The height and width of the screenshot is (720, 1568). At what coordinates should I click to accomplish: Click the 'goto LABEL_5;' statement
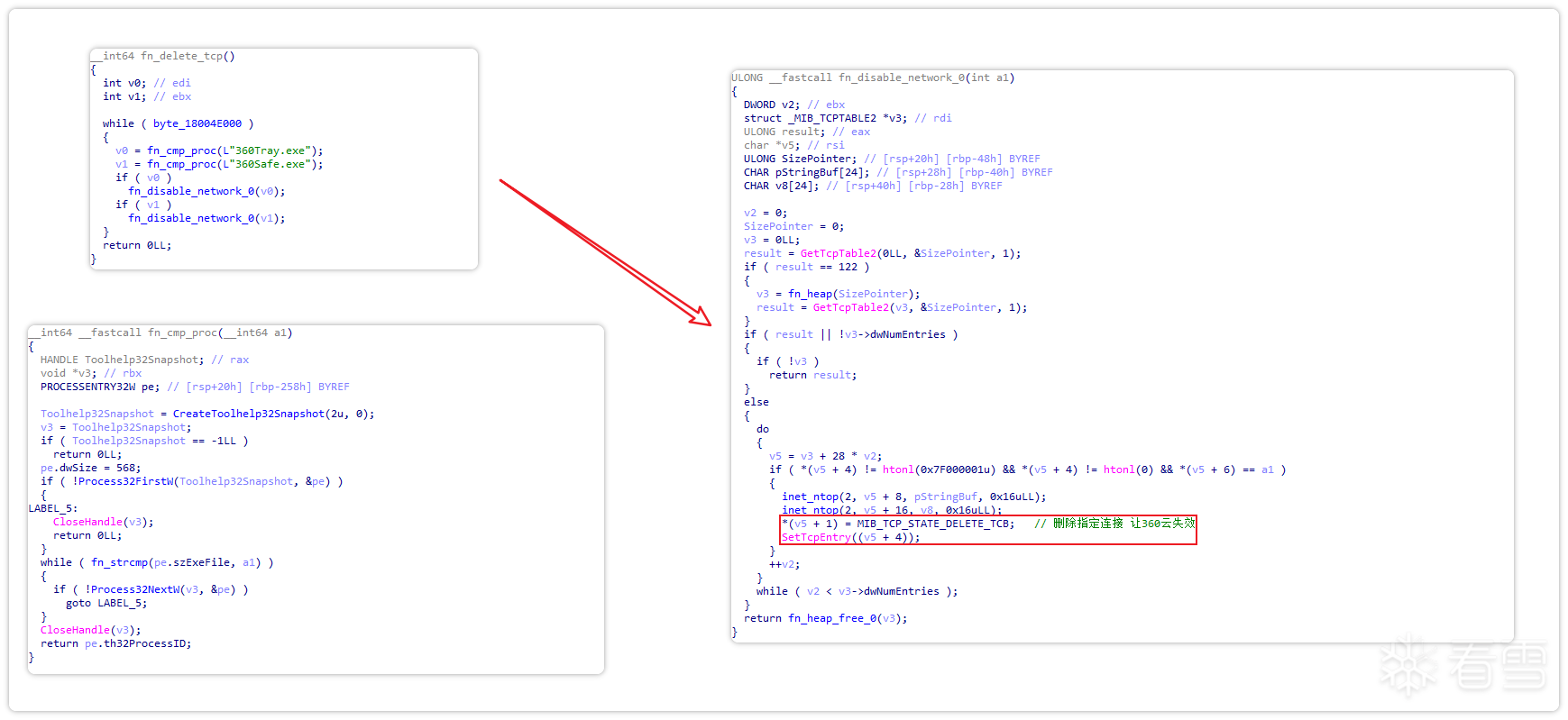(105, 603)
